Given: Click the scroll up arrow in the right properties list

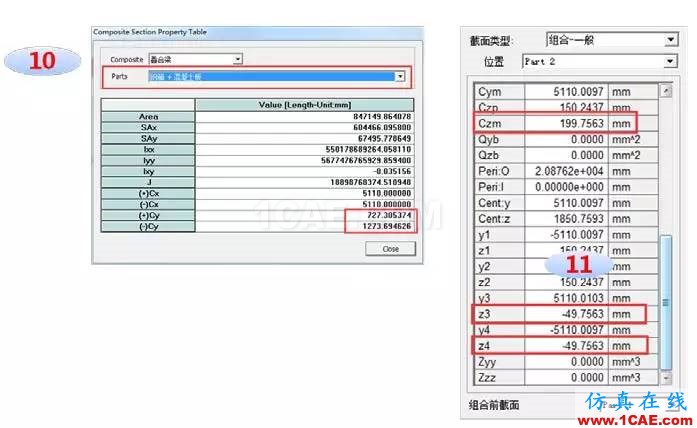Looking at the screenshot, I should [x=665, y=91].
